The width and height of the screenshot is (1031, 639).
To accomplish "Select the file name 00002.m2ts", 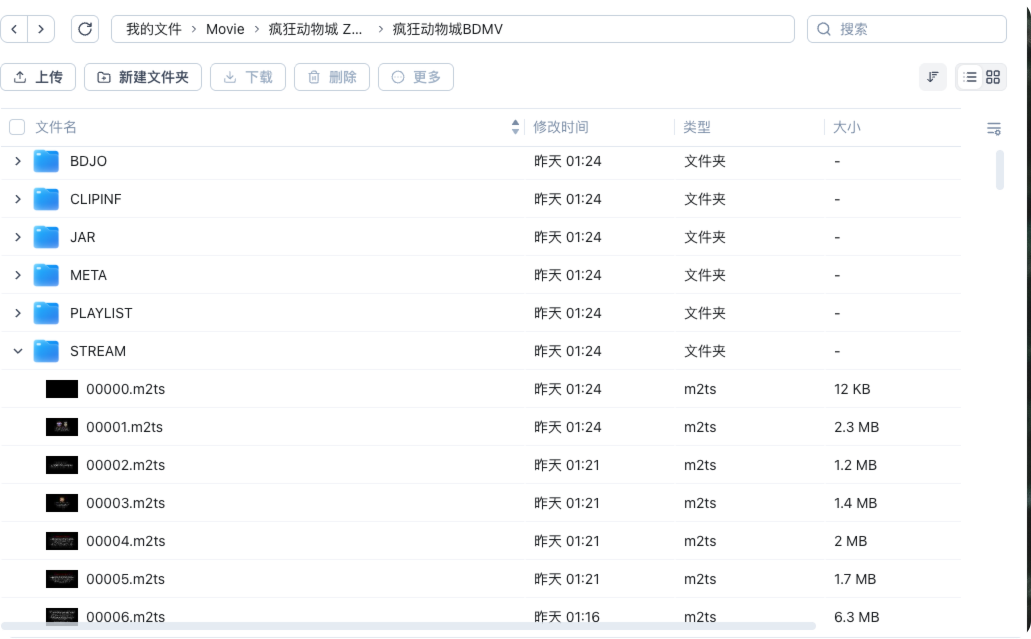I will (x=126, y=465).
